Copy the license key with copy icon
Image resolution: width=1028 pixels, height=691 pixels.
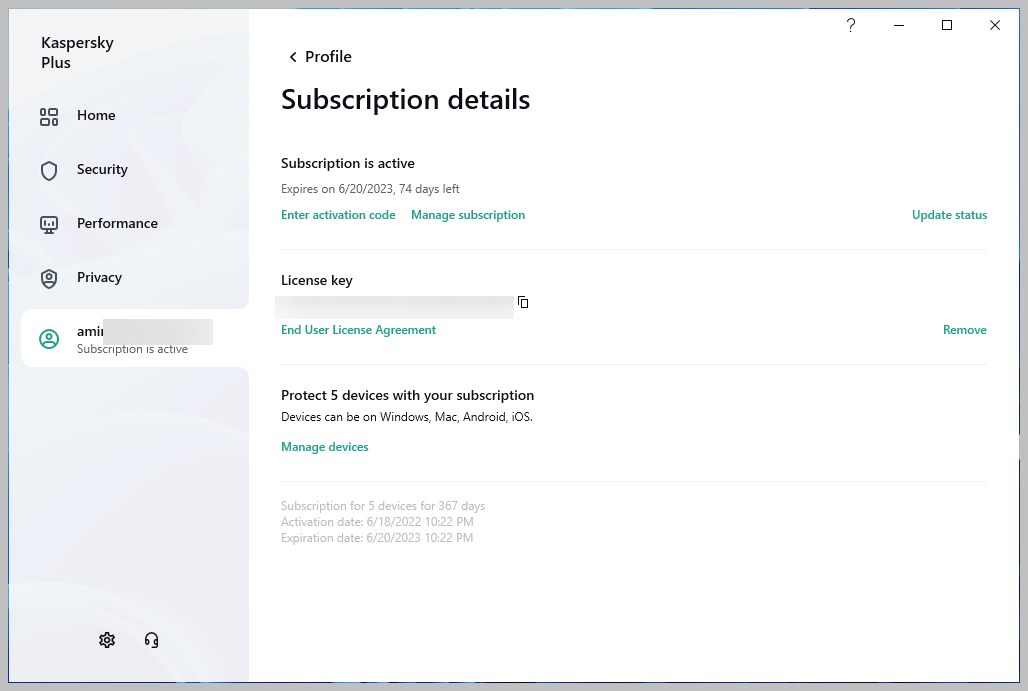pos(523,302)
